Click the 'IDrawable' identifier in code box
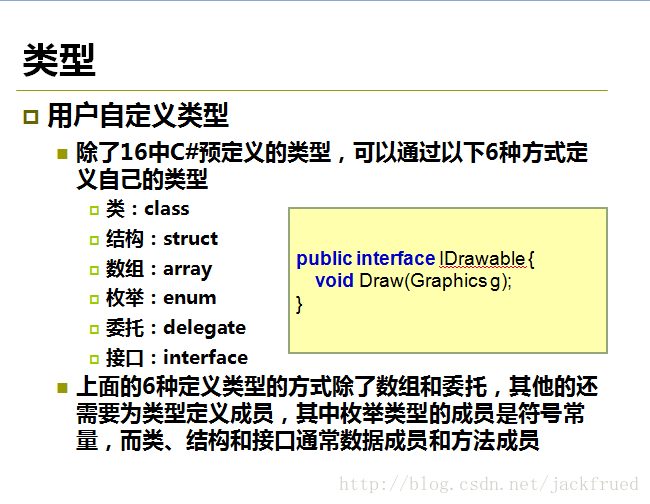Viewport: 650px width, 504px height. 483,259
